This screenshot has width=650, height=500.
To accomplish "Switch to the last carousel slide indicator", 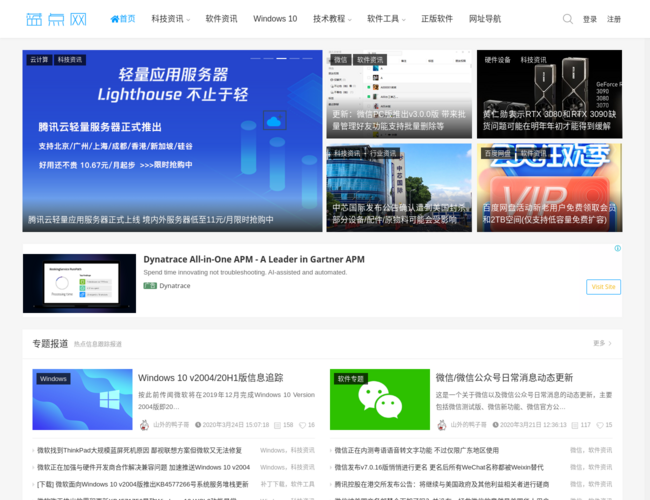I will 307,58.
